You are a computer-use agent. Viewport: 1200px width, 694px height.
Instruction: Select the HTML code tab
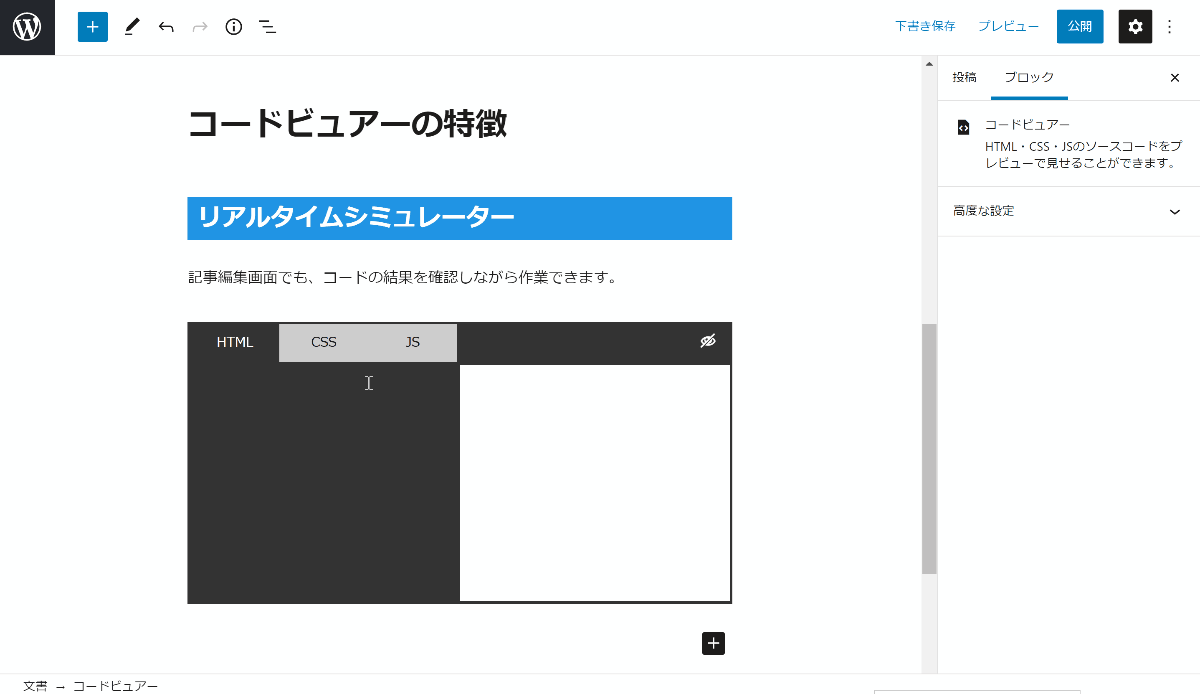(235, 342)
